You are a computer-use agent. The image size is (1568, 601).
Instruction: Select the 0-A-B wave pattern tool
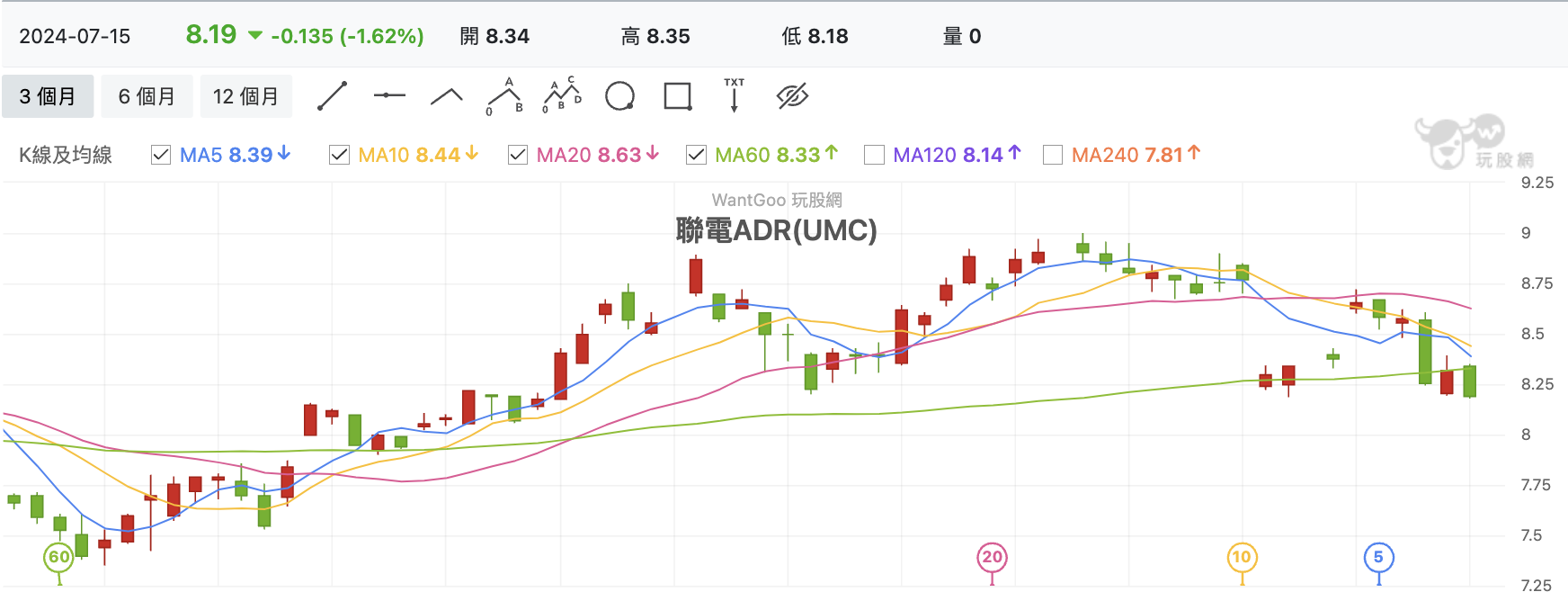click(x=504, y=96)
